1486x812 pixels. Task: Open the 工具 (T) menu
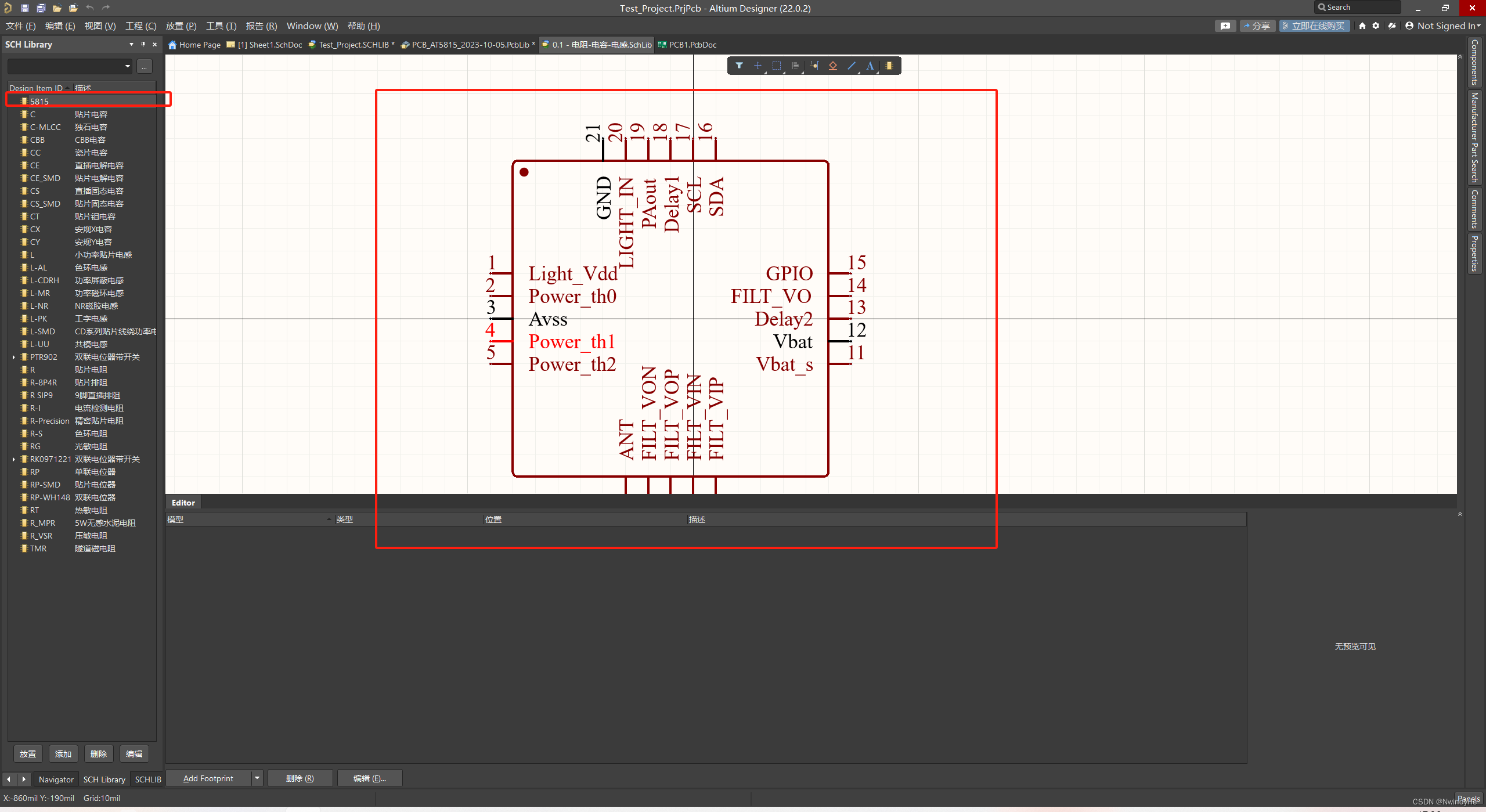pyautogui.click(x=221, y=26)
